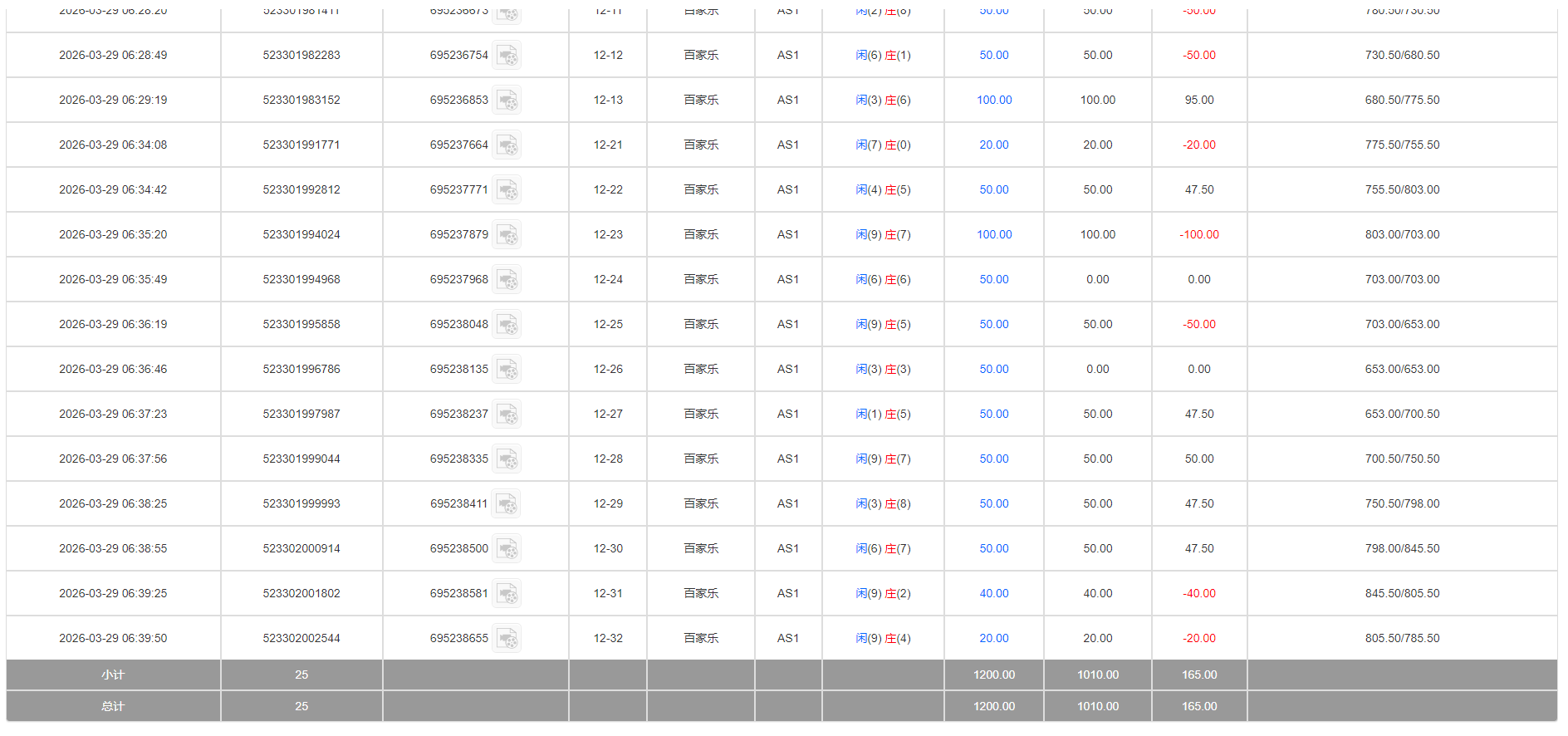1568x736 pixels.
Task: Click result 闲(1) 庄(5) in row 12-27
Action: tap(883, 414)
